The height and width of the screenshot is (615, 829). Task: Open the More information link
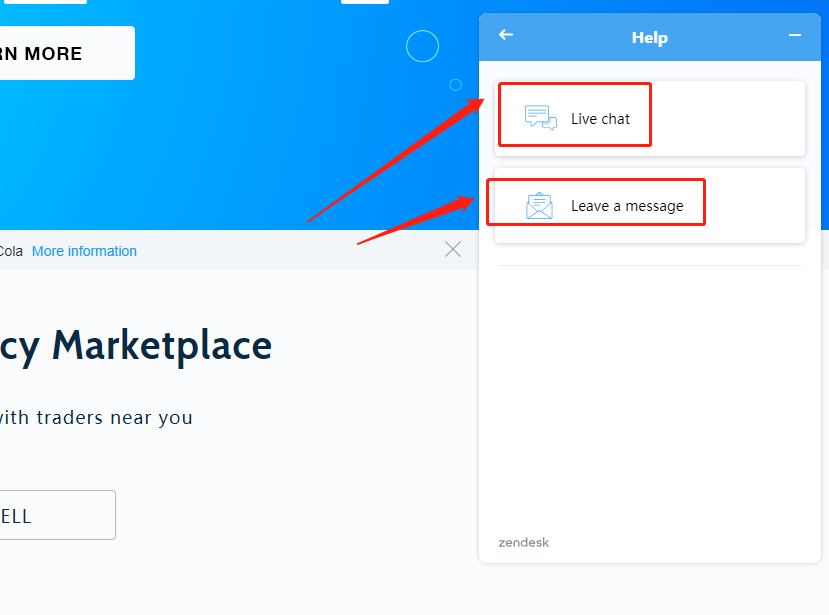pyautogui.click(x=84, y=251)
